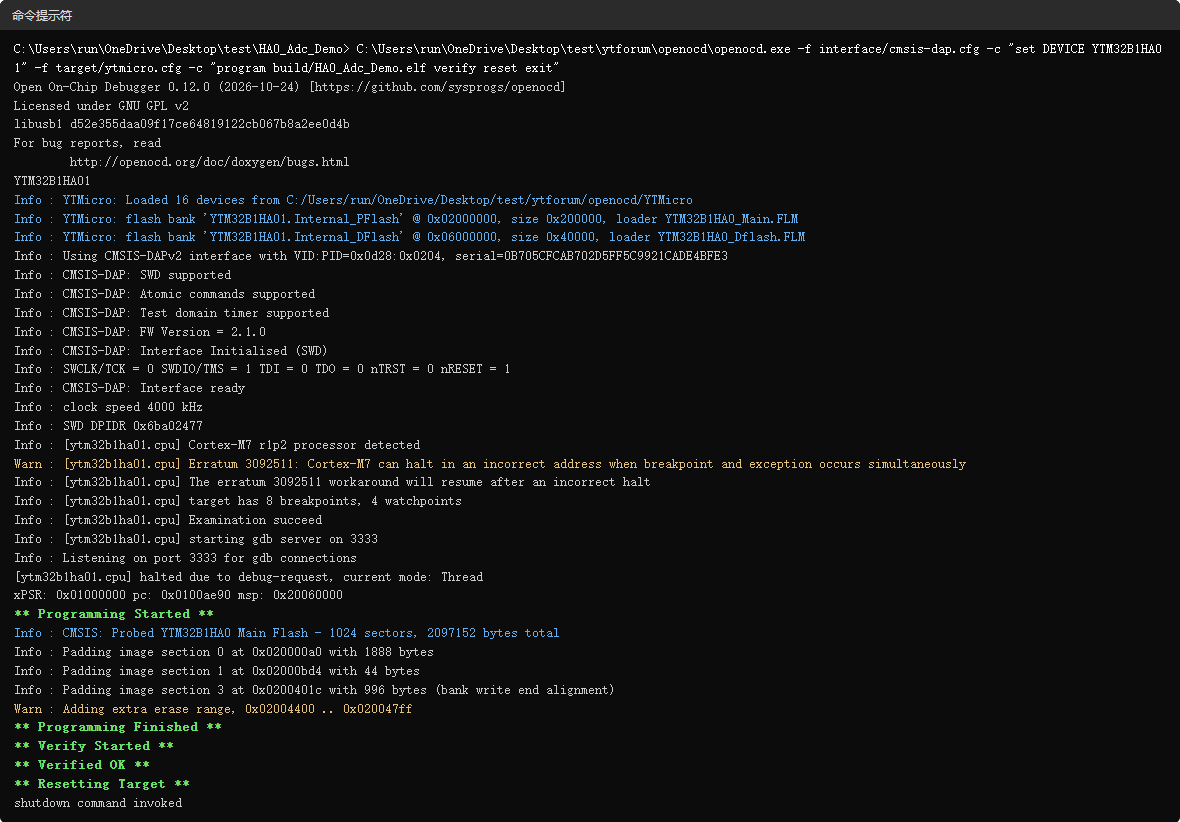Click the 'shutdown command invoked' line
Viewport: 1180px width, 822px height.
[x=98, y=803]
